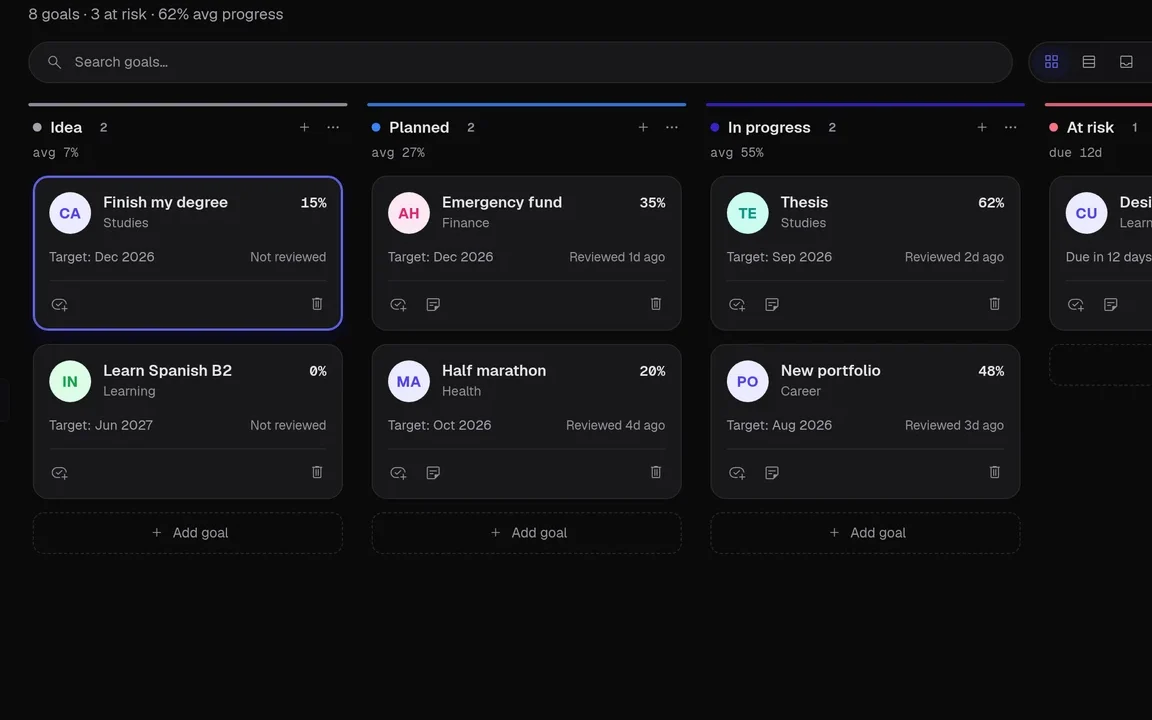Viewport: 1152px width, 720px height.
Task: Open notes on the At risk card
Action: click(1111, 304)
